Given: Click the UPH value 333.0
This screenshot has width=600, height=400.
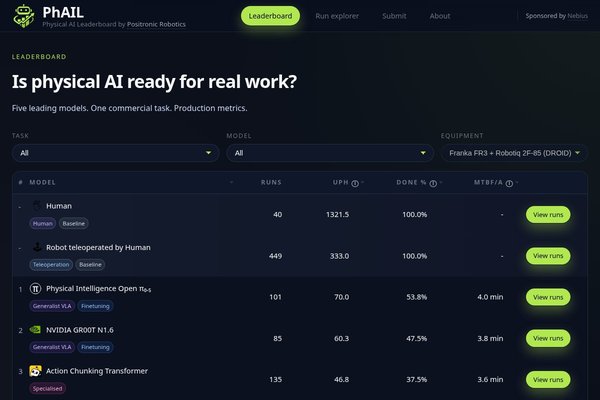Looking at the screenshot, I should (x=339, y=256).
